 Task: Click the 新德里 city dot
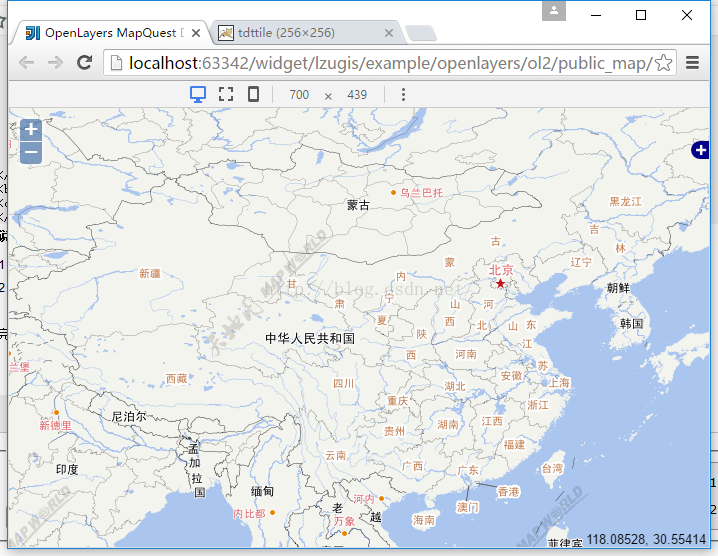click(x=57, y=413)
